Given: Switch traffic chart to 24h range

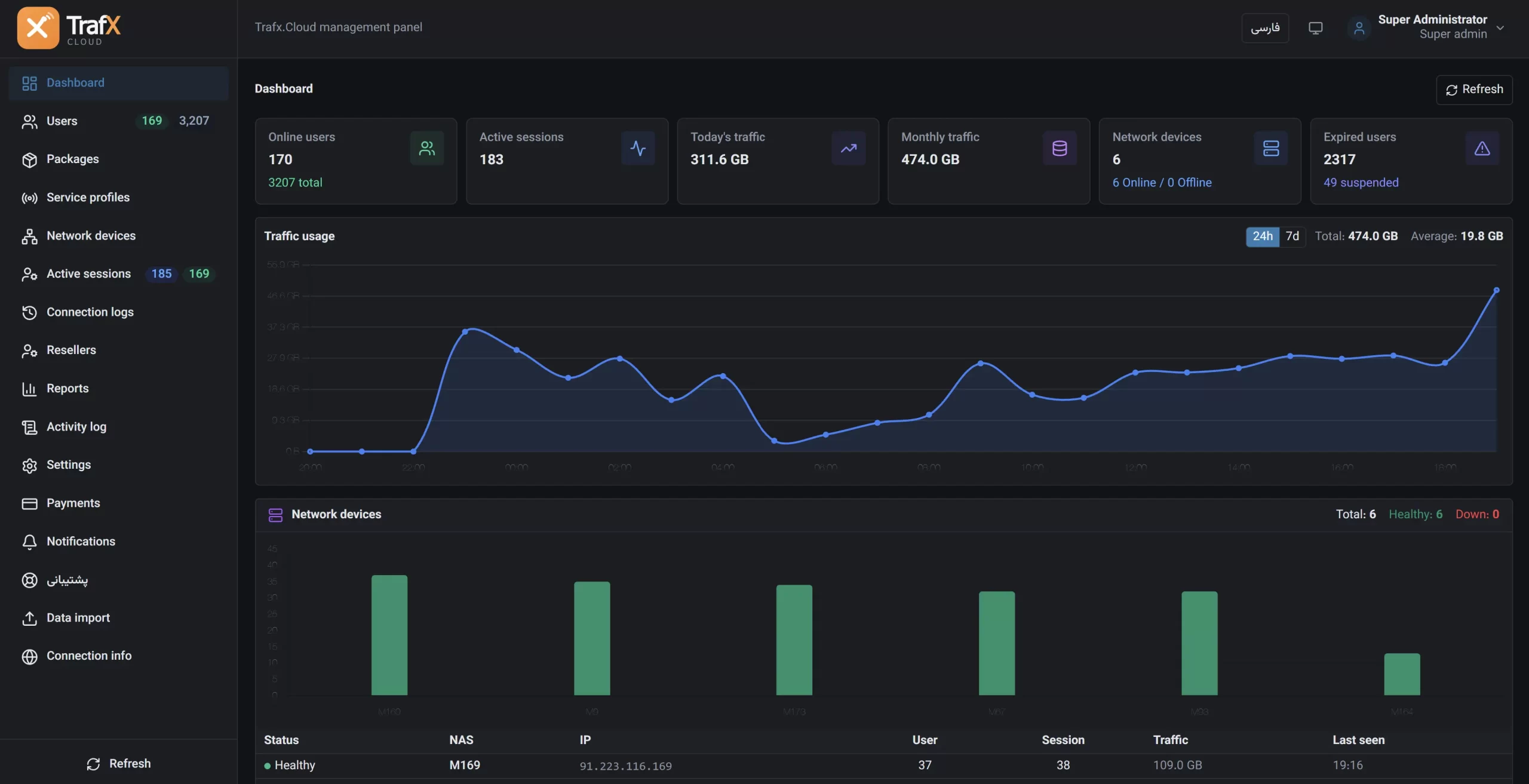Looking at the screenshot, I should coord(1262,236).
